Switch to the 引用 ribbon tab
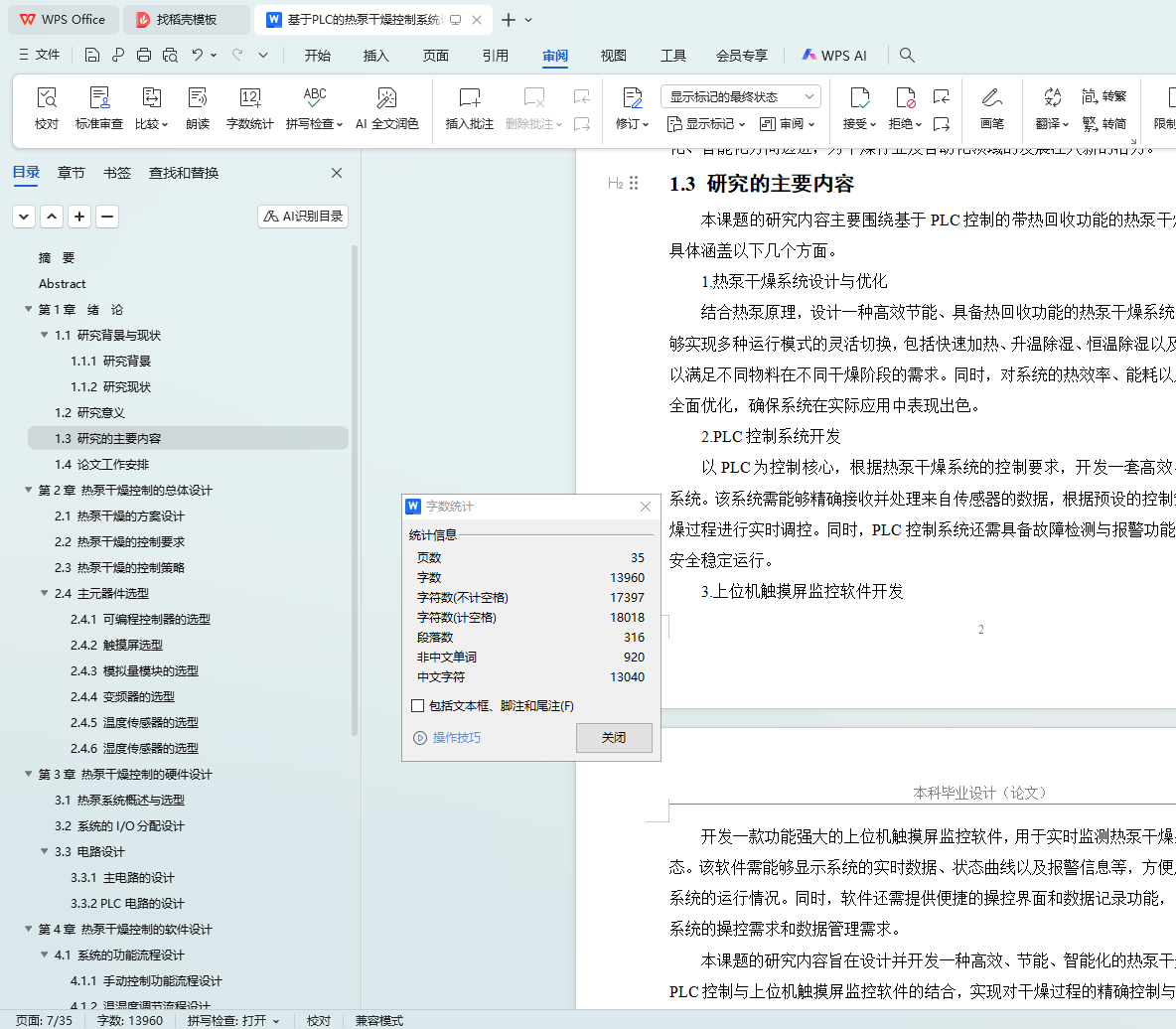Image resolution: width=1176 pixels, height=1029 pixels. pyautogui.click(x=495, y=56)
